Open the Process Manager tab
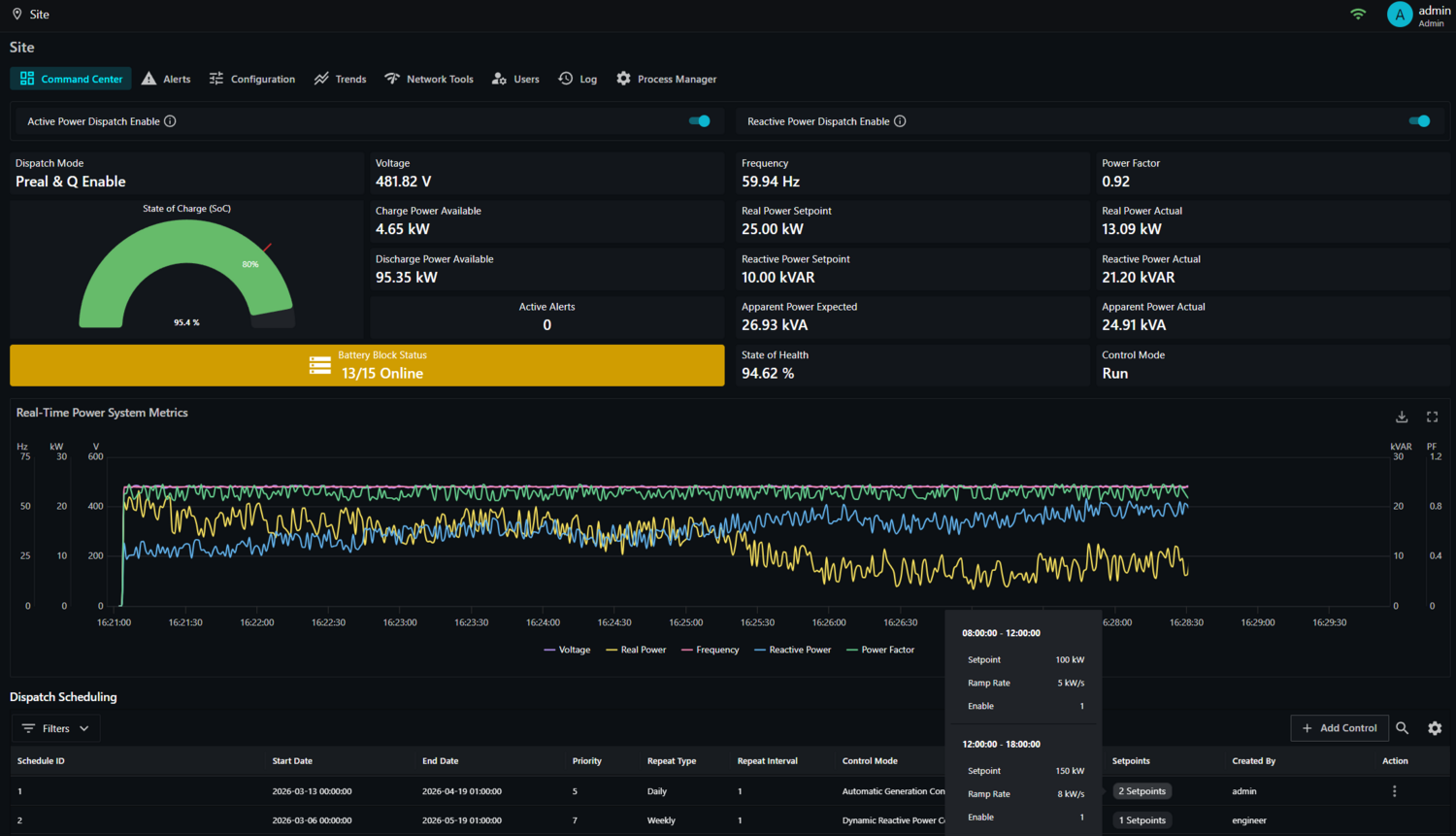Image resolution: width=1456 pixels, height=836 pixels. click(x=667, y=79)
